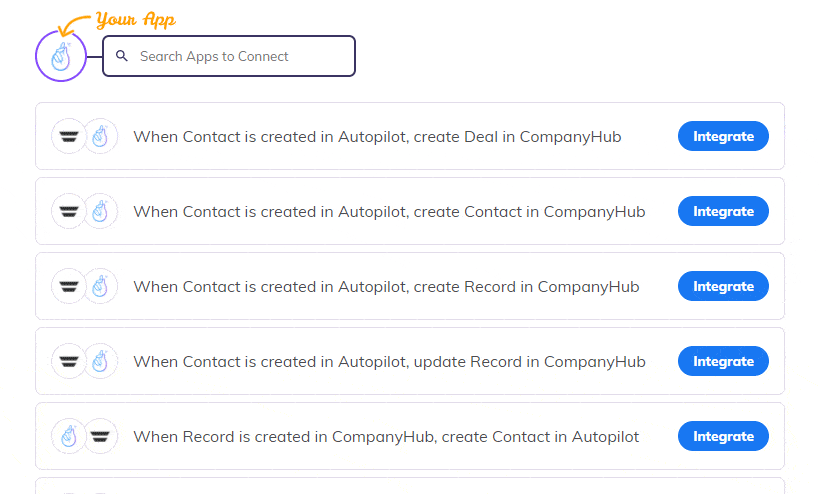Click CompanyHub icon in the create Deal row
Screen dimensions: 819x494
coord(100,136)
